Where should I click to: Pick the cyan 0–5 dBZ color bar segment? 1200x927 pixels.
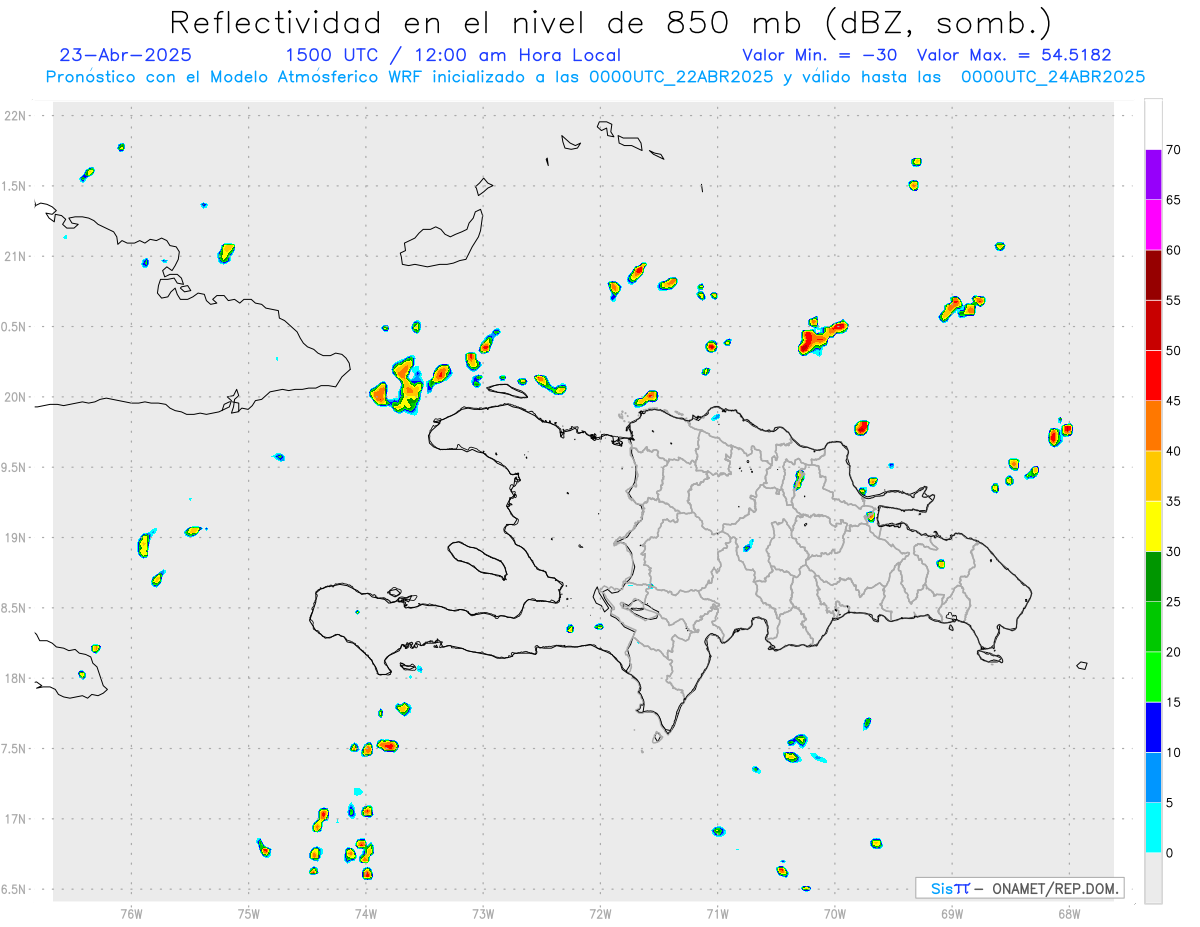[1153, 828]
